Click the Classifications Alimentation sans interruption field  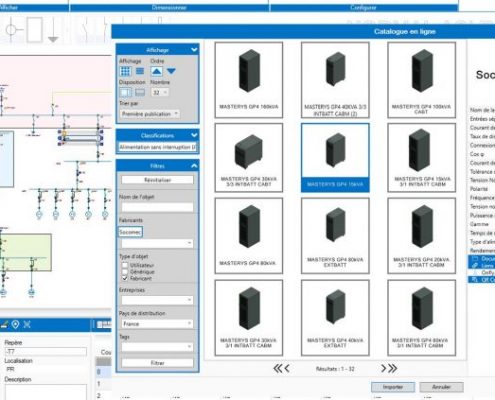coord(157,147)
